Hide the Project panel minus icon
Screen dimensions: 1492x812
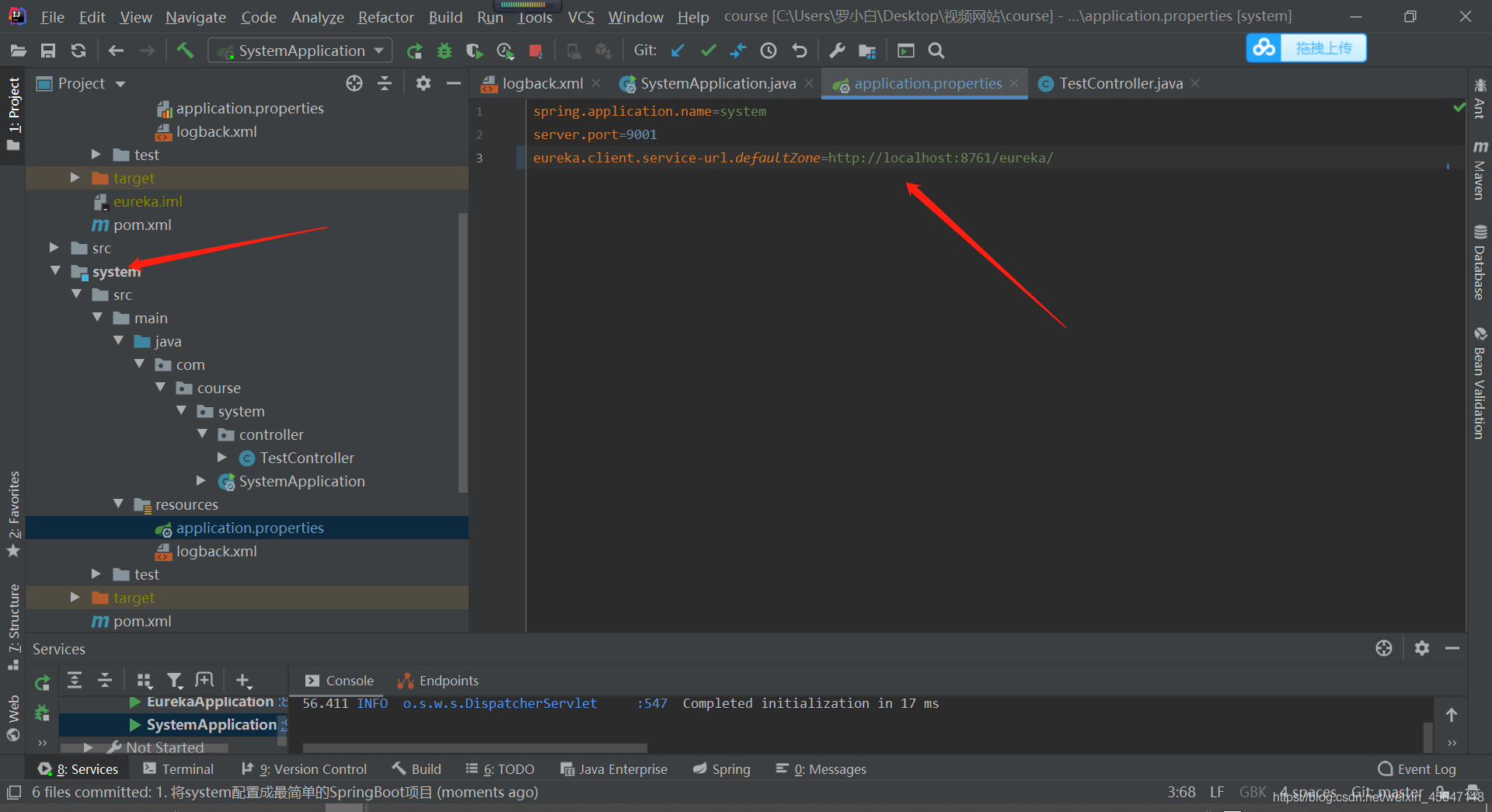pos(454,84)
